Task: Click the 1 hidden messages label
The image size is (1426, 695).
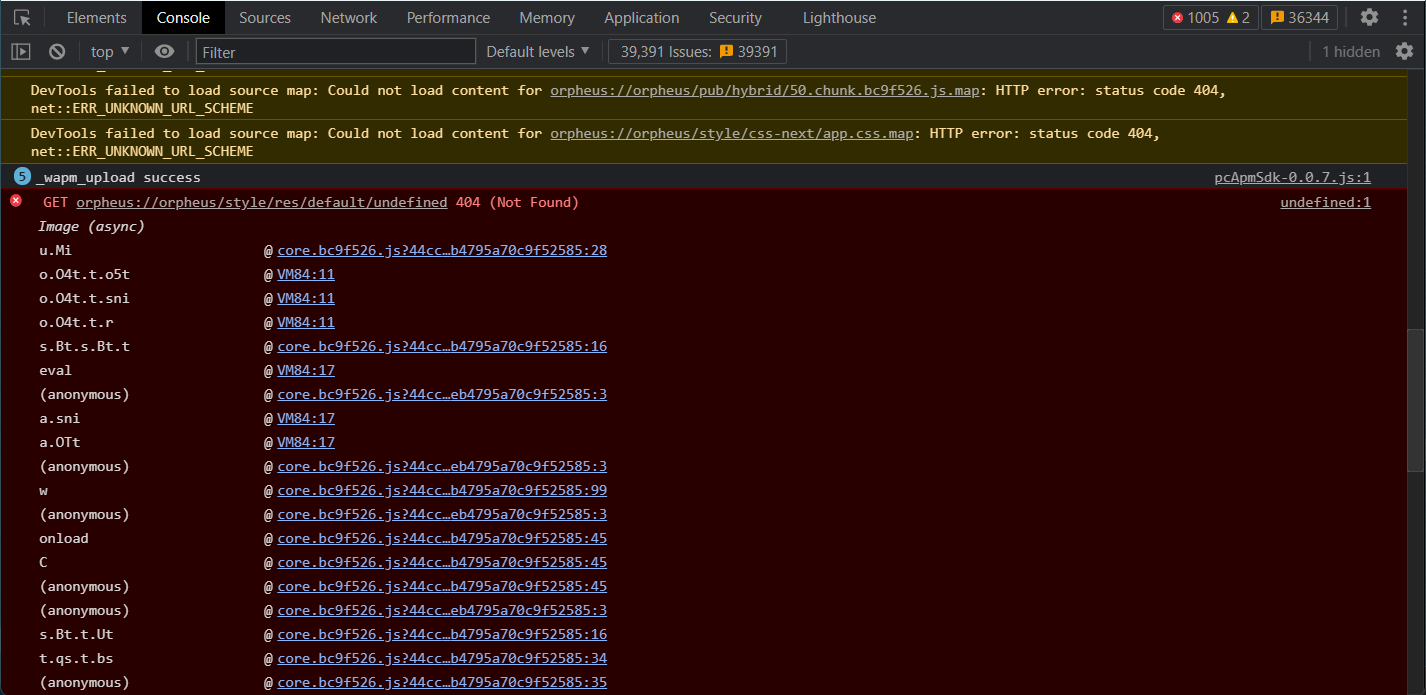Action: pyautogui.click(x=1350, y=51)
